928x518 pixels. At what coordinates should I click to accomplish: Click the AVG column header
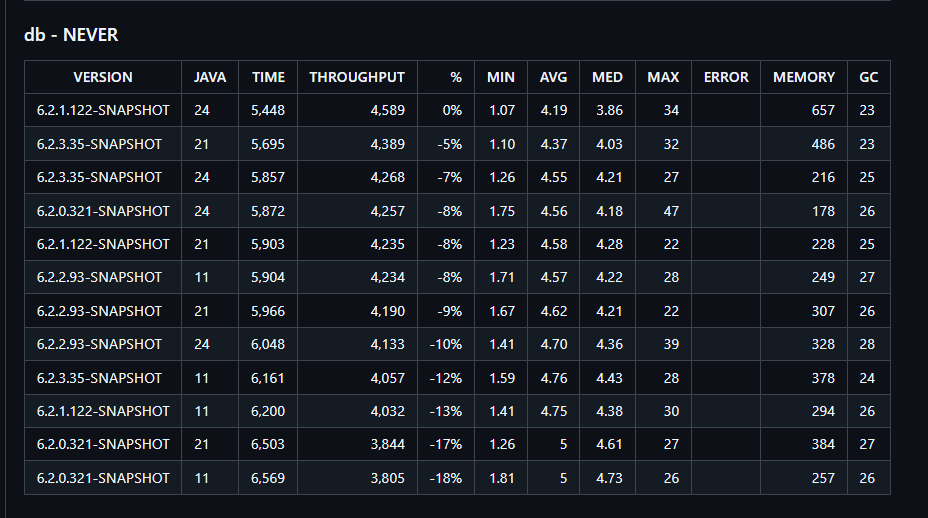pos(553,77)
